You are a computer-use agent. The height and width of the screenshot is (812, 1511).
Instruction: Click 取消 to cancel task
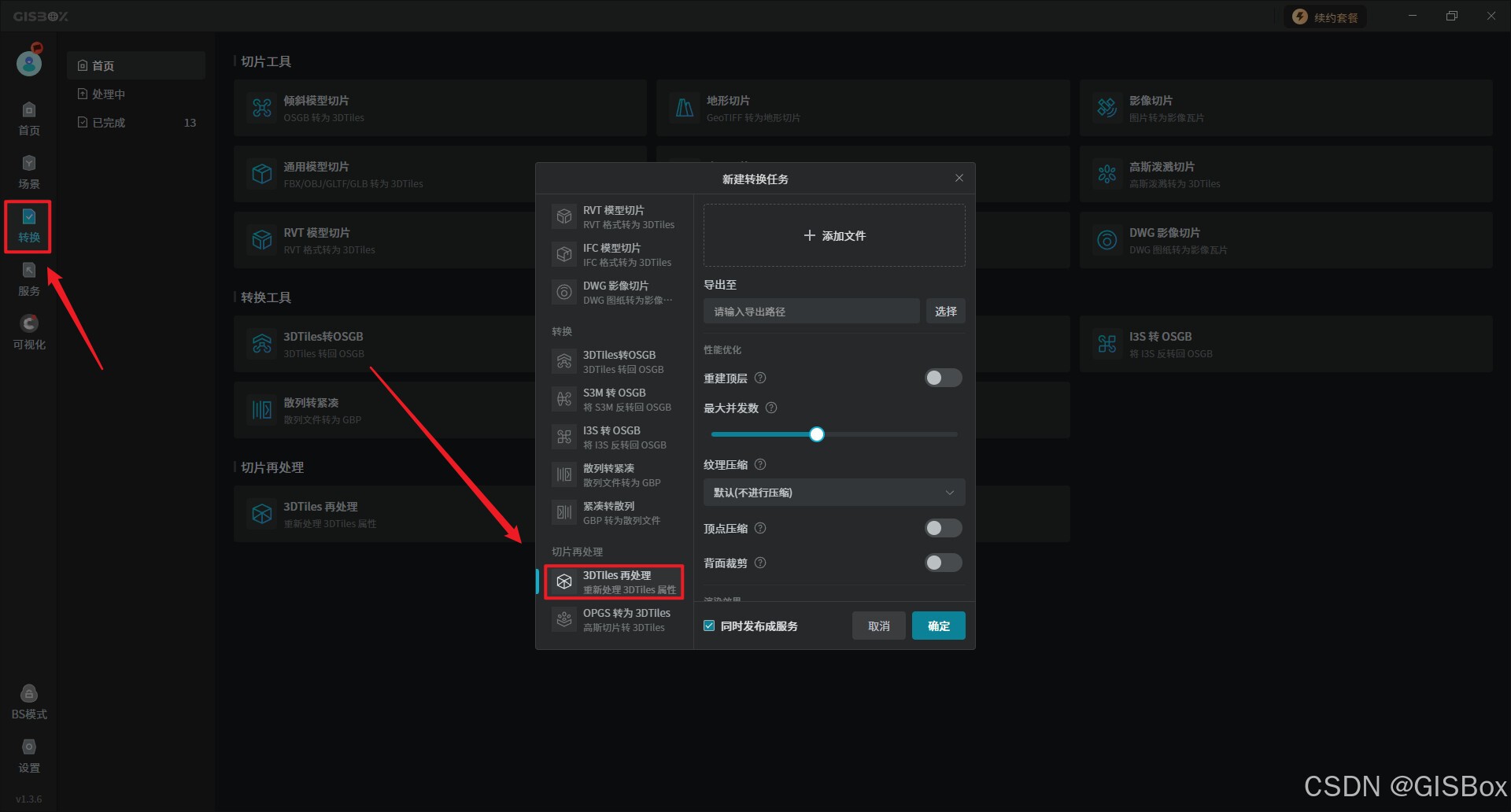[x=879, y=626]
